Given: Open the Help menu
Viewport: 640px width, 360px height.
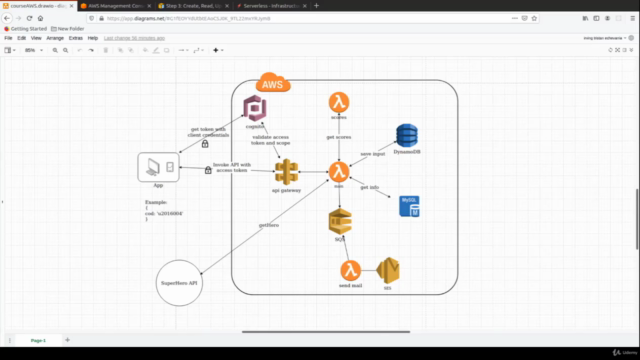Looking at the screenshot, I should pyautogui.click(x=93, y=38).
